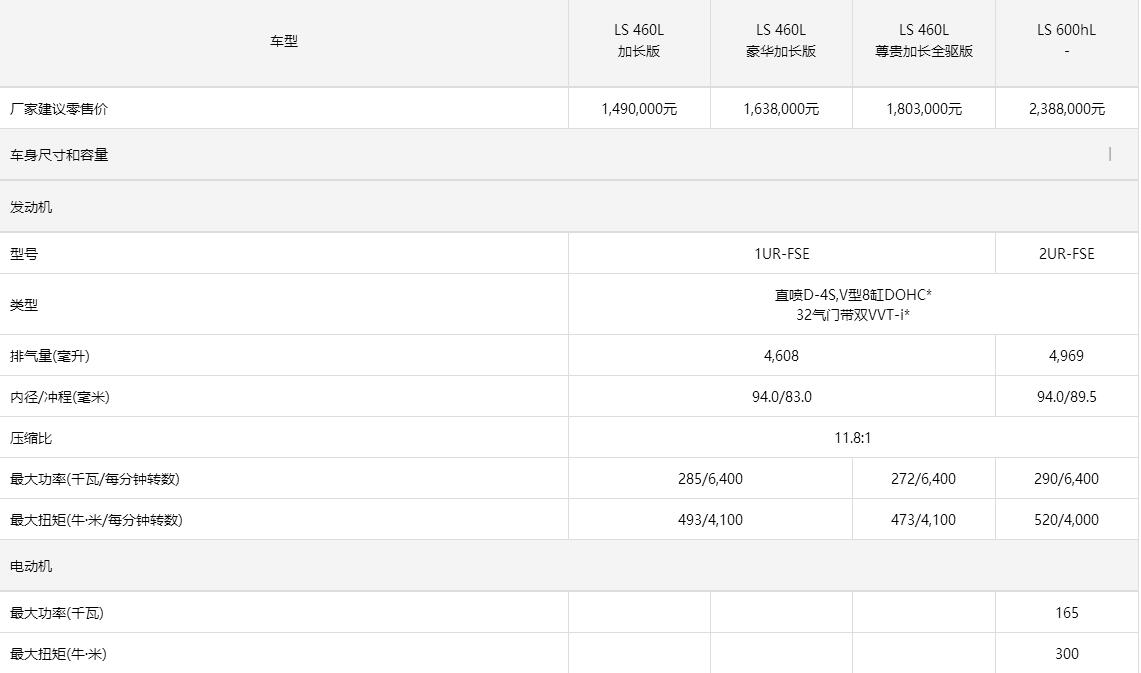This screenshot has height=673, width=1141.
Task: Click the 排气量(毫升) row label
Action: click(50, 356)
